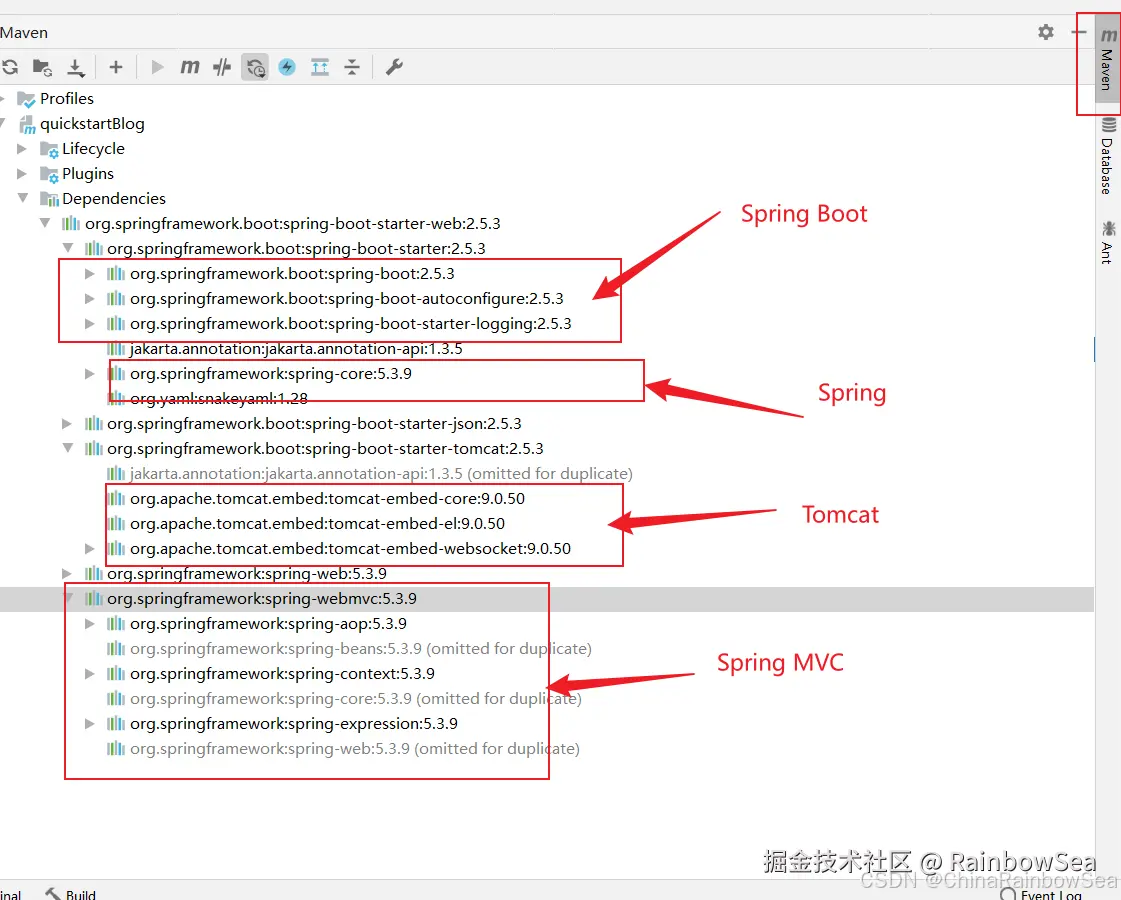1121x900 pixels.
Task: Collapse spring-boot-starter-tomcat:2.5.3 node
Action: [x=68, y=448]
